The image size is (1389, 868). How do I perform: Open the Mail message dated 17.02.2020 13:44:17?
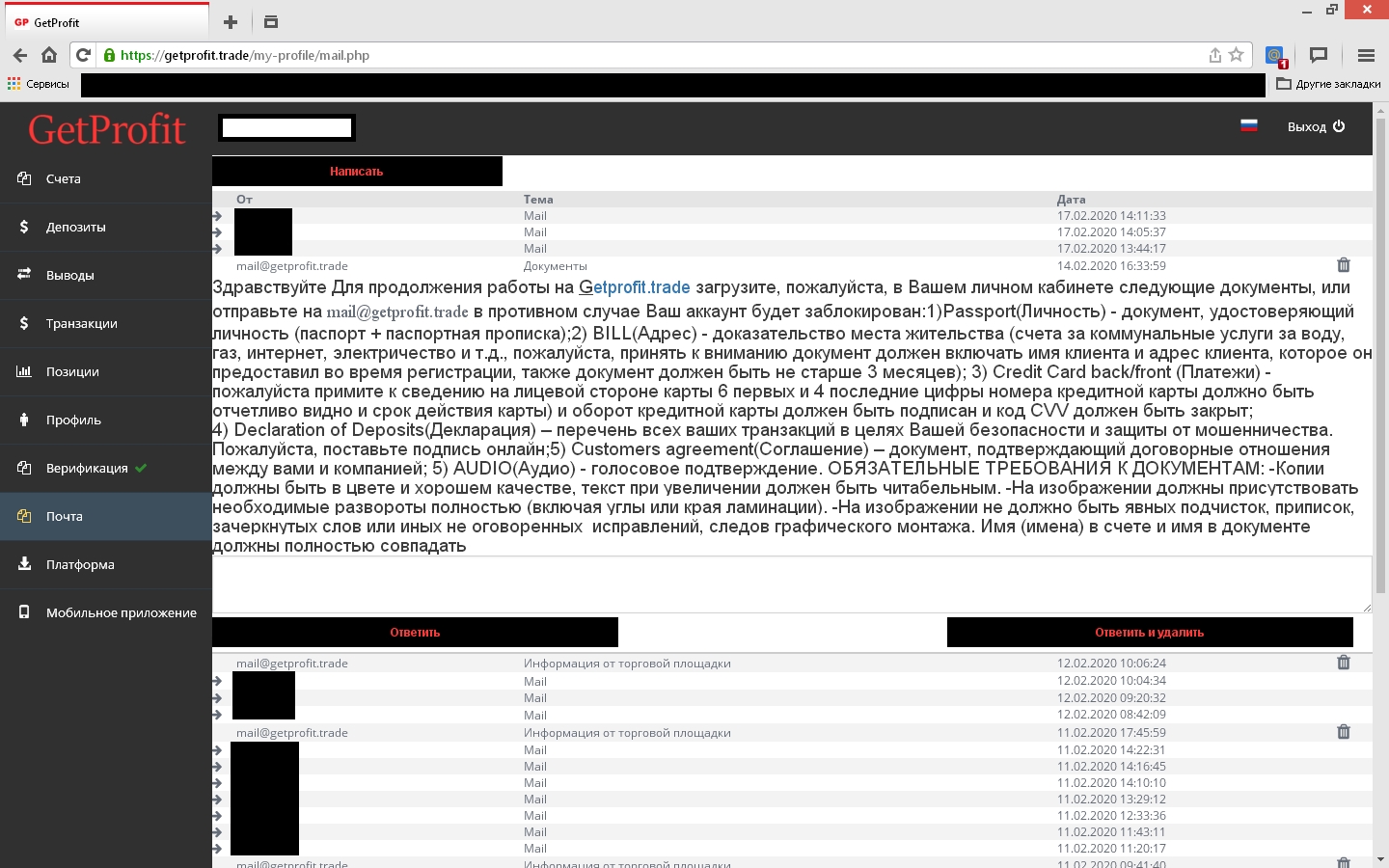(792, 249)
